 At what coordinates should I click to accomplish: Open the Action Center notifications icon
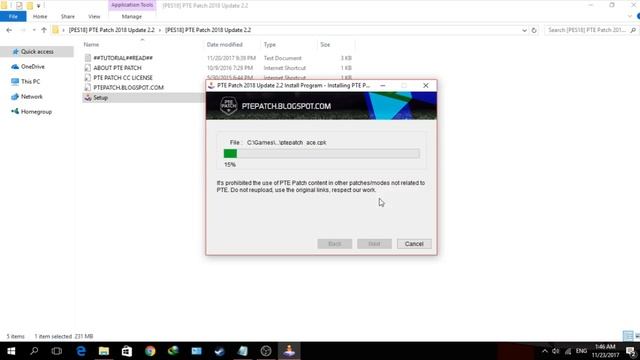pyautogui.click(x=631, y=351)
